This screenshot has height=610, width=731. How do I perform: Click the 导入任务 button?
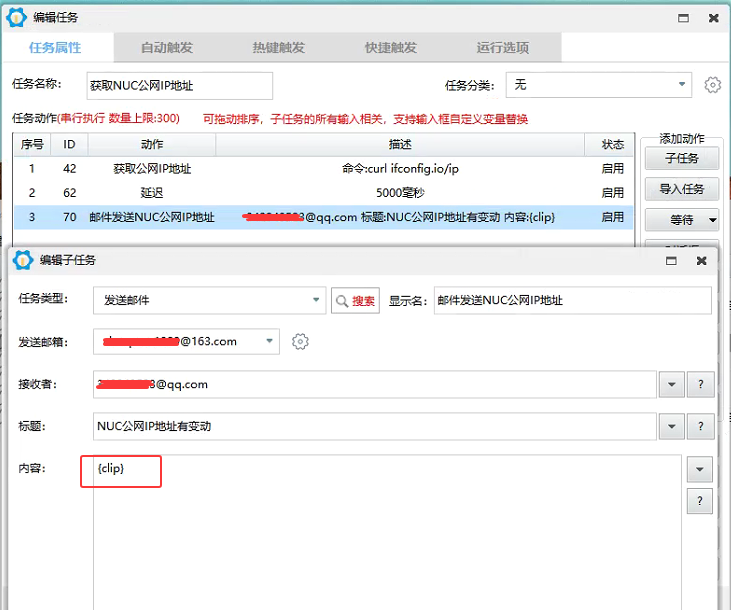[x=681, y=189]
